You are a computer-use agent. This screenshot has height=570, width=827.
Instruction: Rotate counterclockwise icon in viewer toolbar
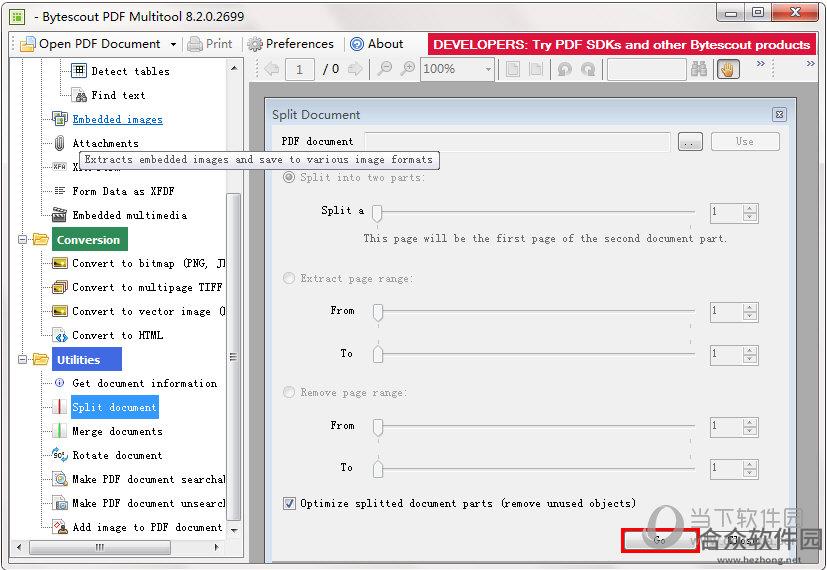(564, 69)
